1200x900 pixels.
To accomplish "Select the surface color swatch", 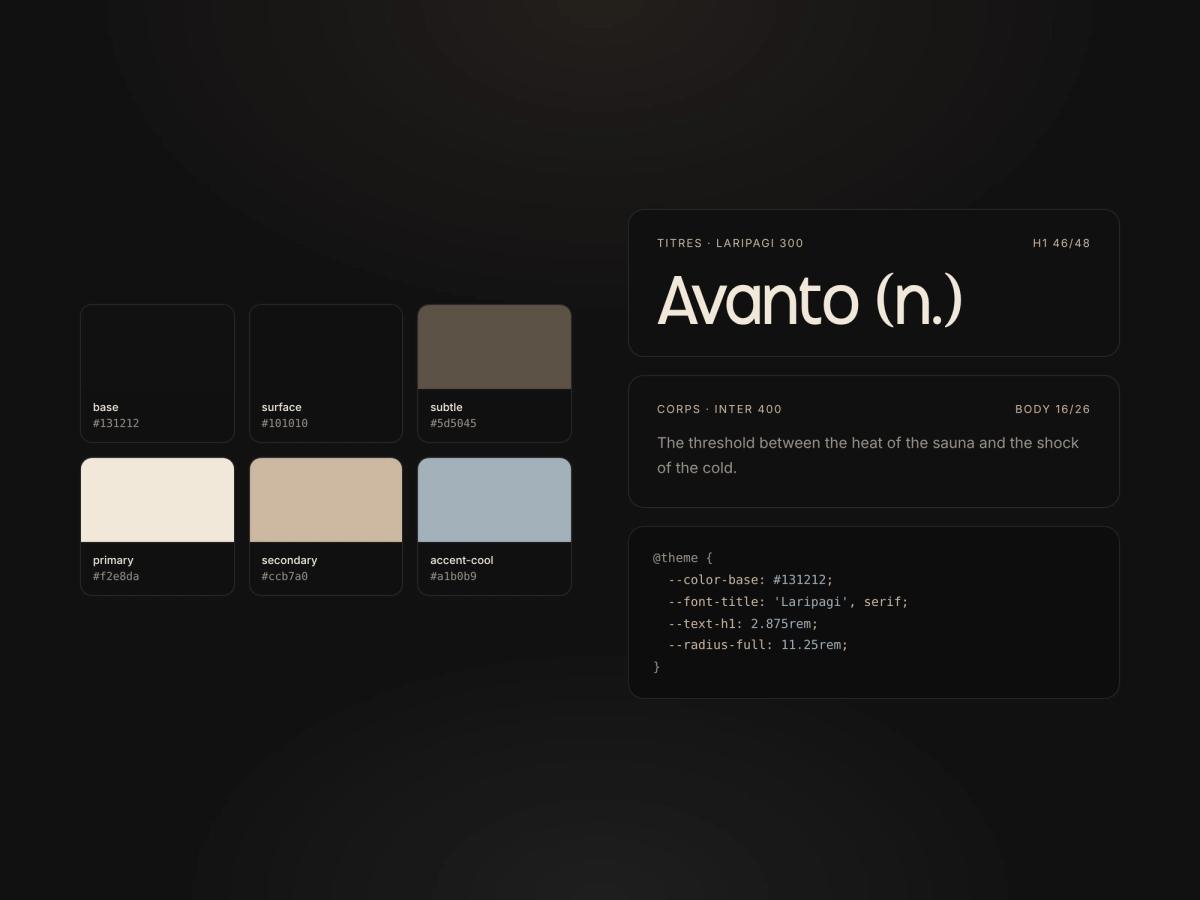I will (326, 347).
